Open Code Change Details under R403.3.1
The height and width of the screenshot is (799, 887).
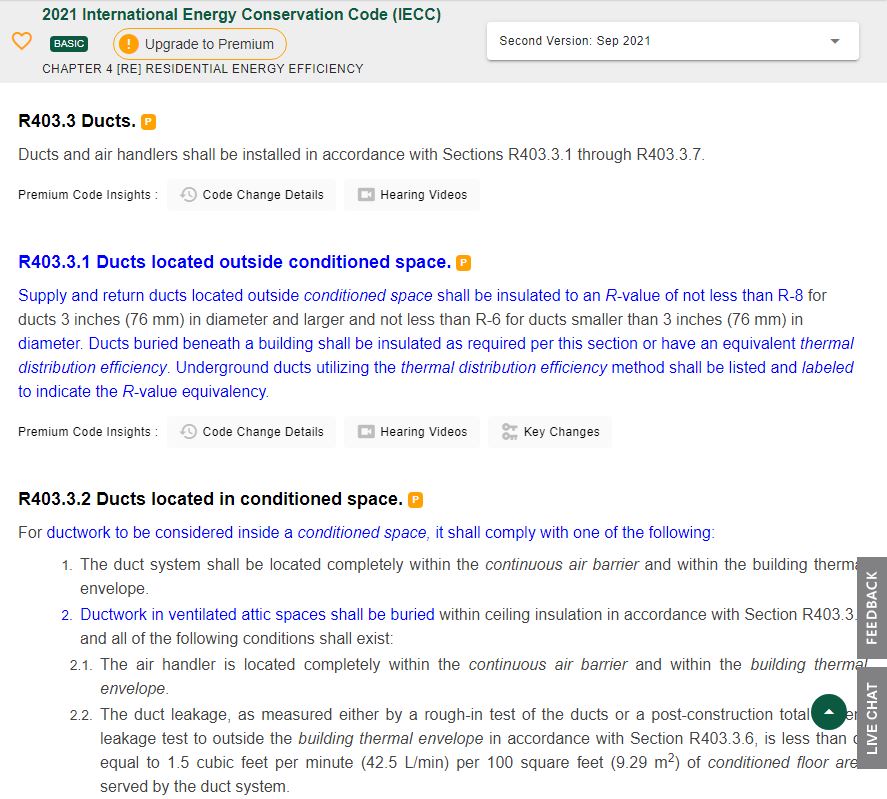[252, 432]
